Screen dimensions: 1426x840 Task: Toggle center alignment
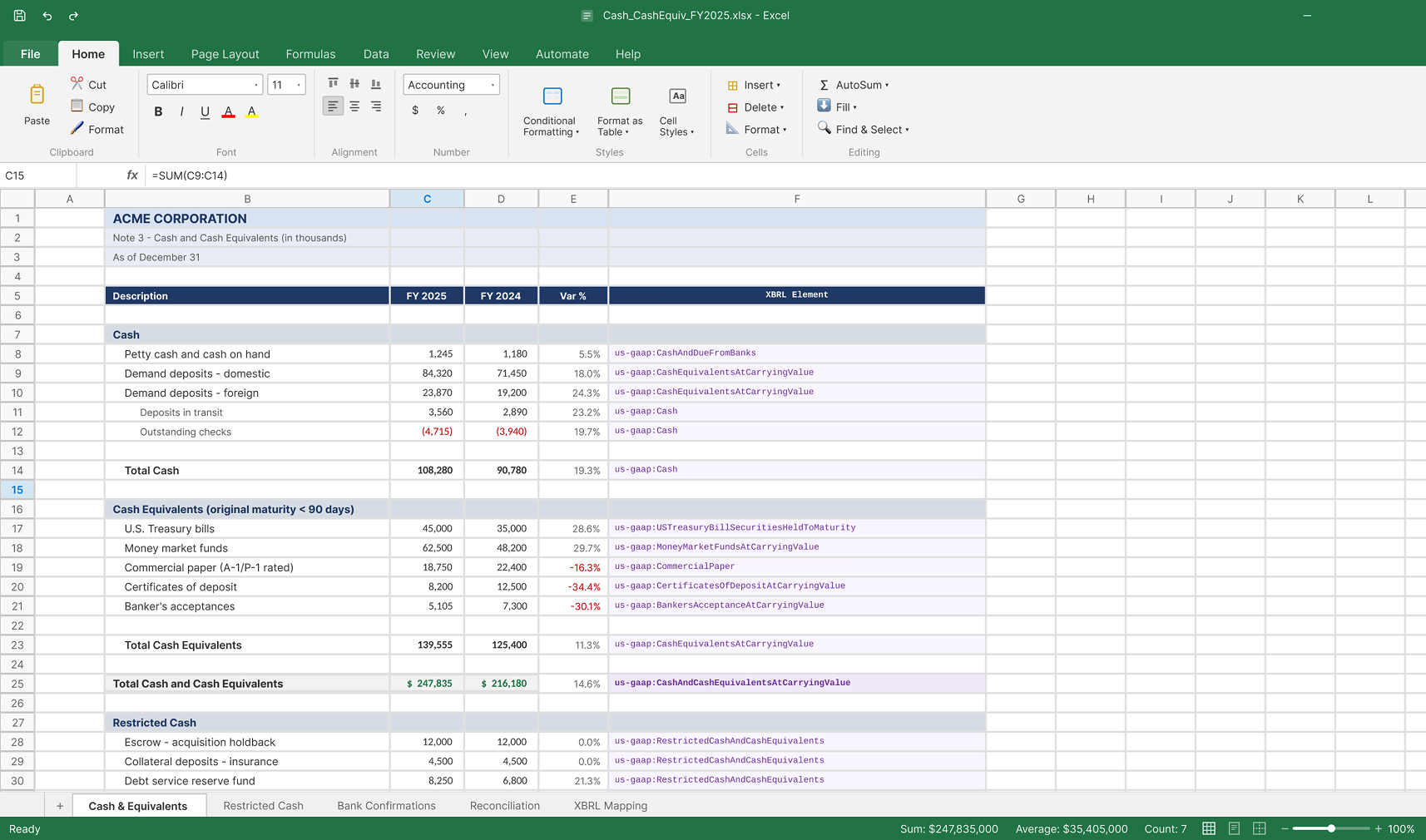(354, 106)
